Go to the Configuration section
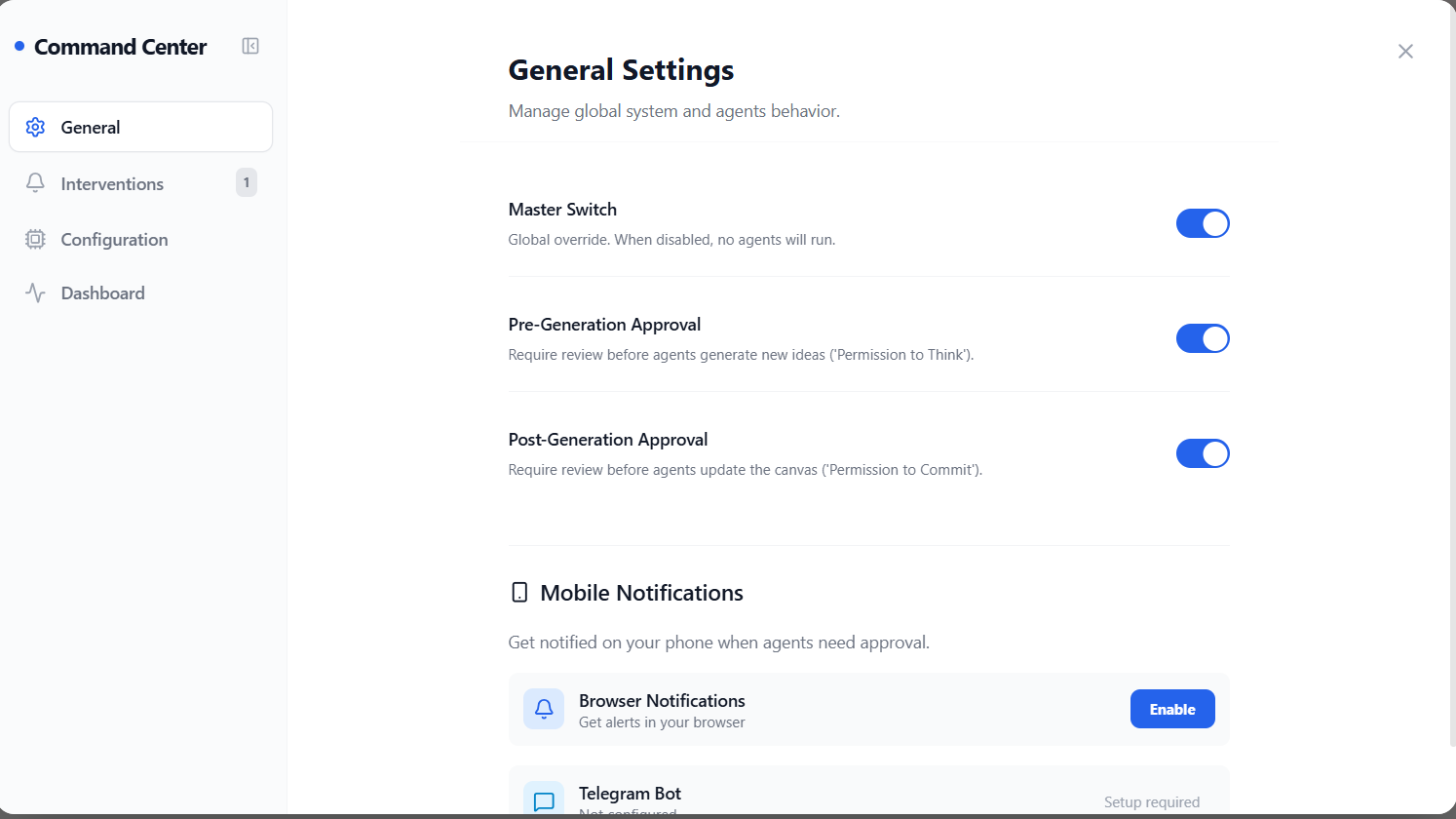The width and height of the screenshot is (1456, 819). 114,240
